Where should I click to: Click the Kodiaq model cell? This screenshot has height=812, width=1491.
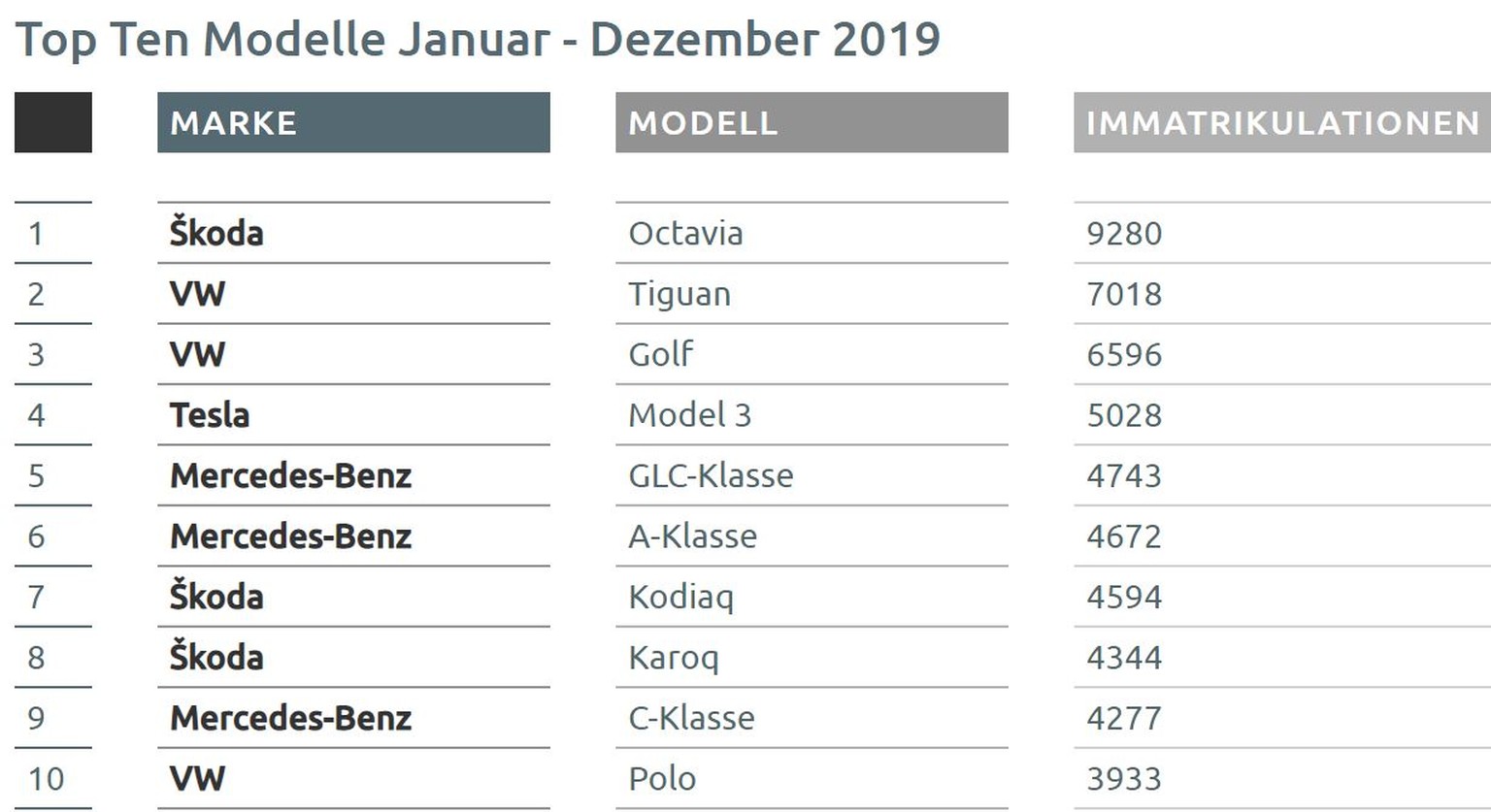coord(680,597)
